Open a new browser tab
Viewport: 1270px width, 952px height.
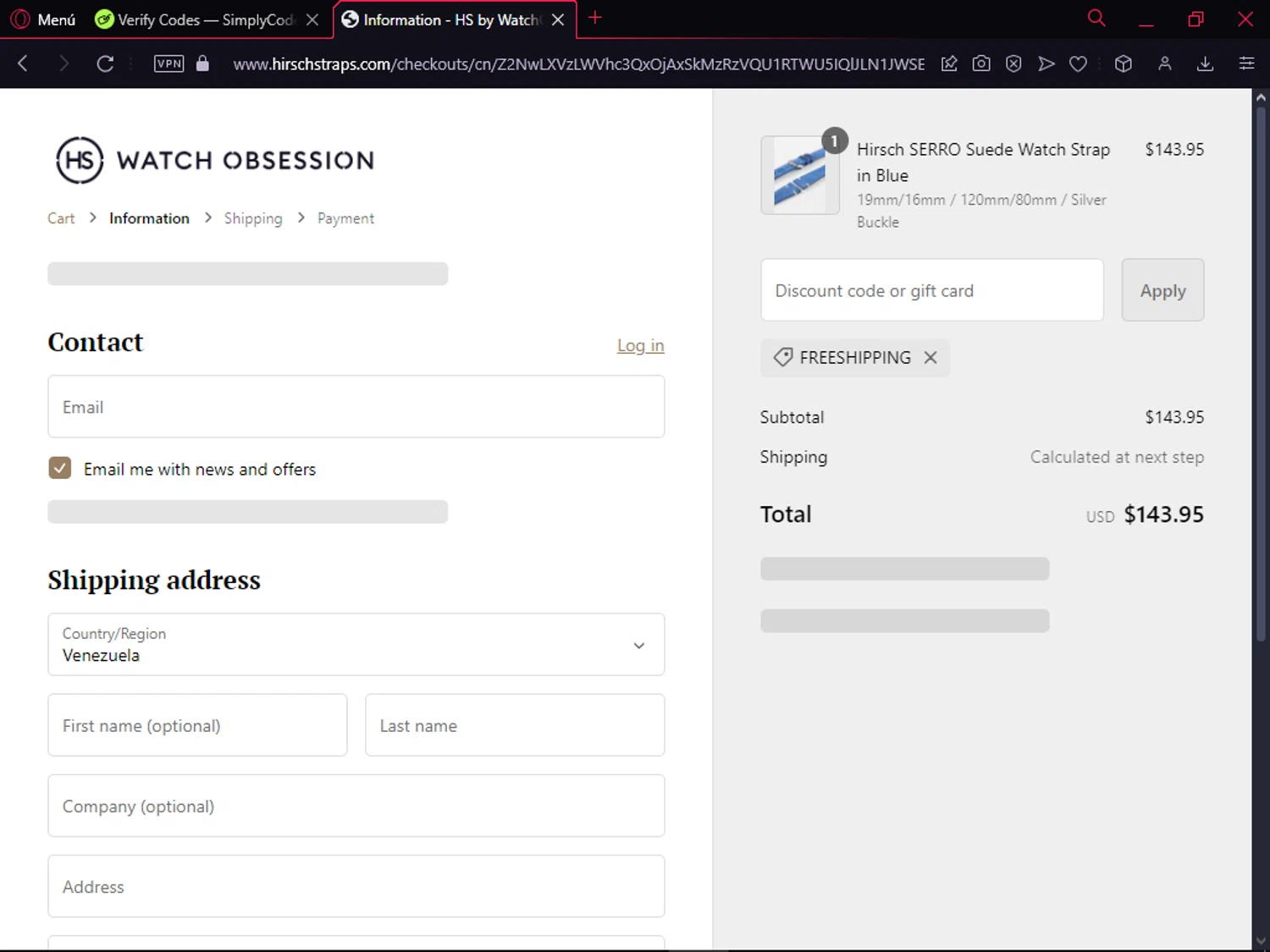(595, 18)
